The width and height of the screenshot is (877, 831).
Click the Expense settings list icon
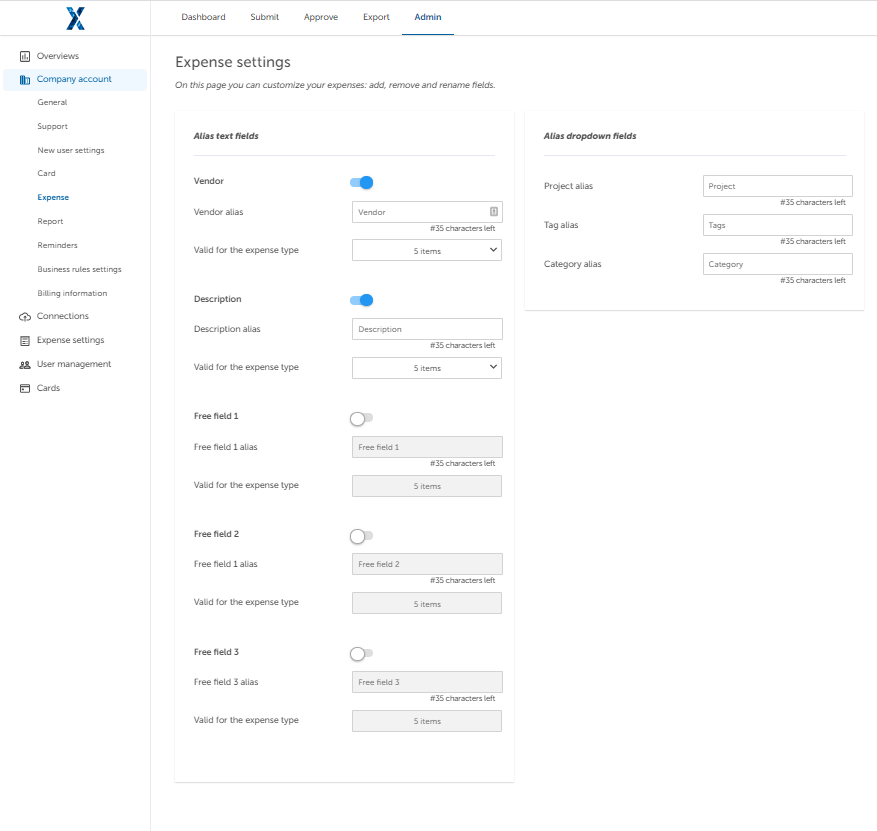[25, 341]
